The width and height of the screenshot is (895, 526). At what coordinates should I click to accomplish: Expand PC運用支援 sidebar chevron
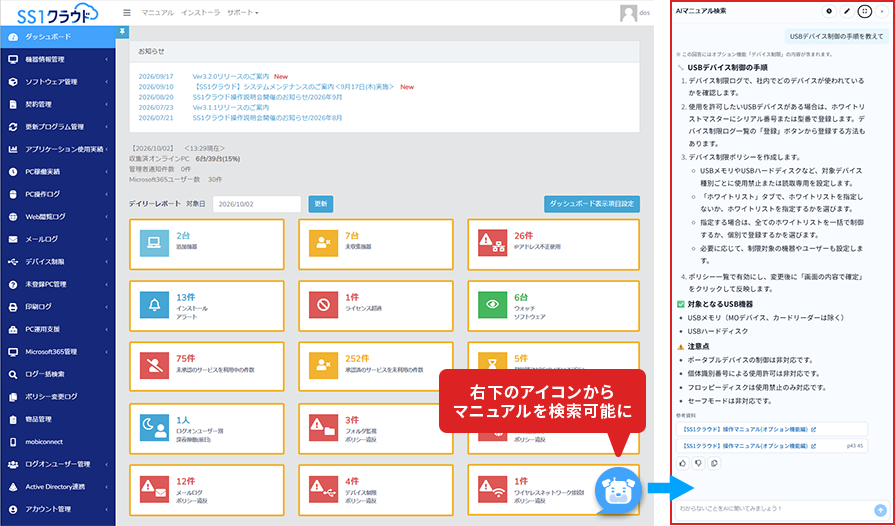tap(107, 329)
